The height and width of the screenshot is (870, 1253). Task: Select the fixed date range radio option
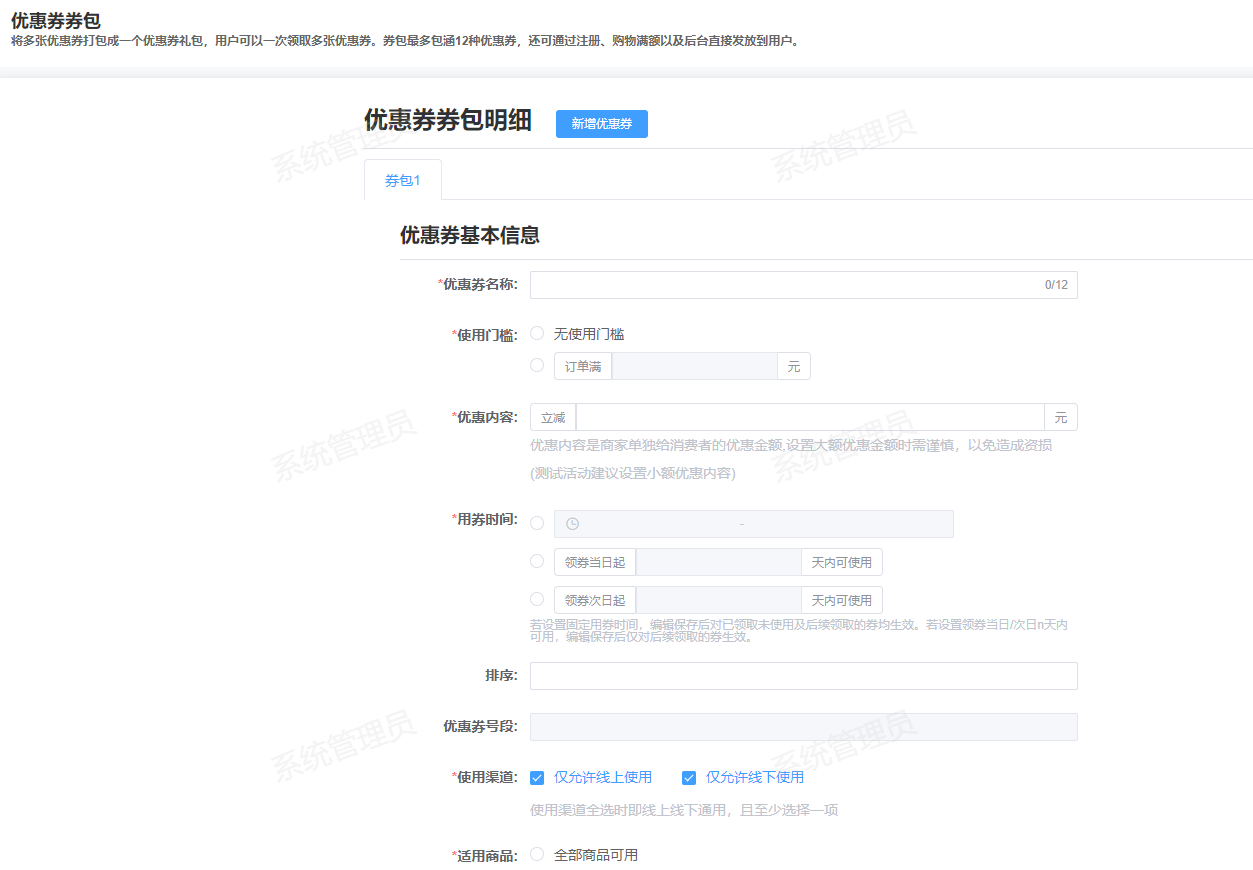click(x=537, y=523)
